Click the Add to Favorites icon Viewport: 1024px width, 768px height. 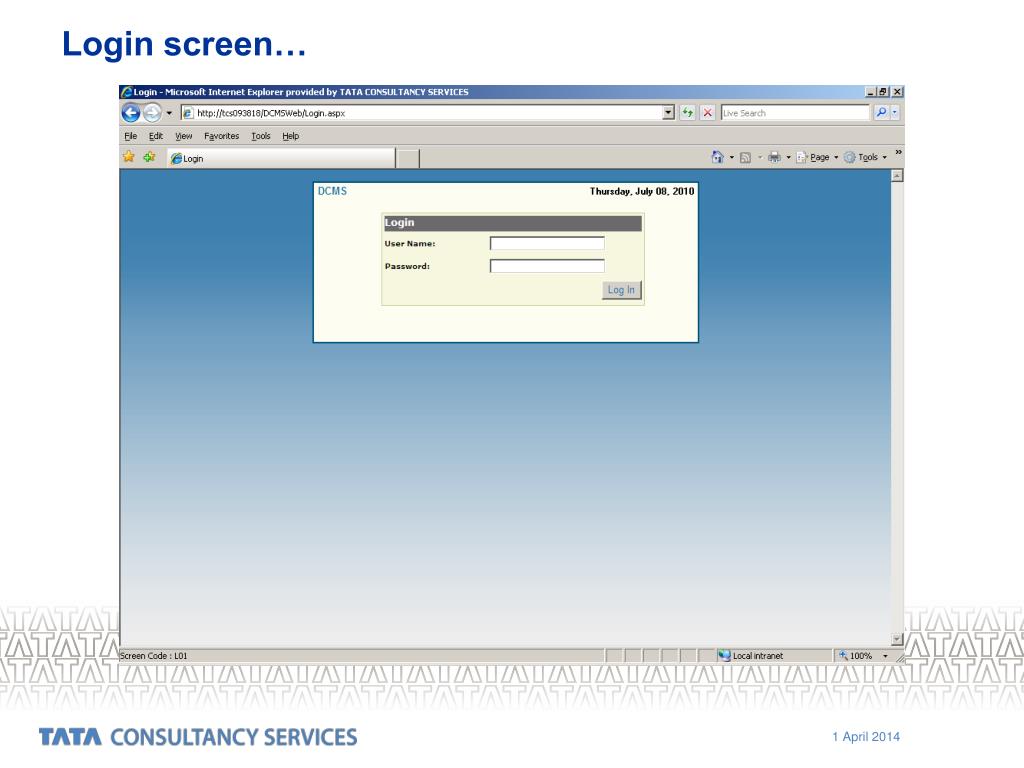click(149, 157)
